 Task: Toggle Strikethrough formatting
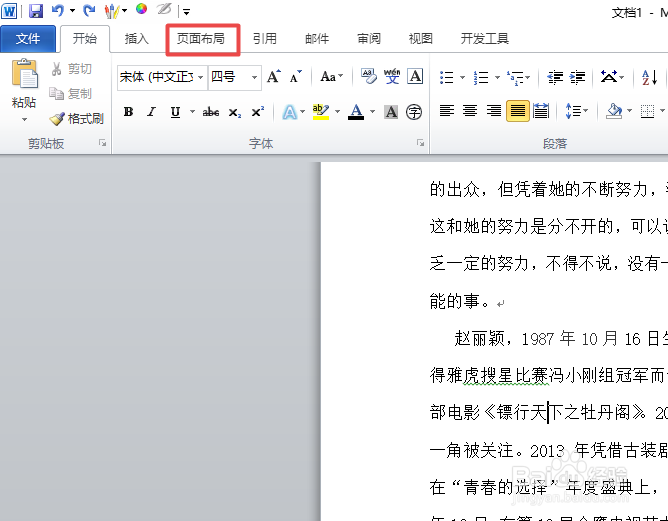(x=211, y=112)
